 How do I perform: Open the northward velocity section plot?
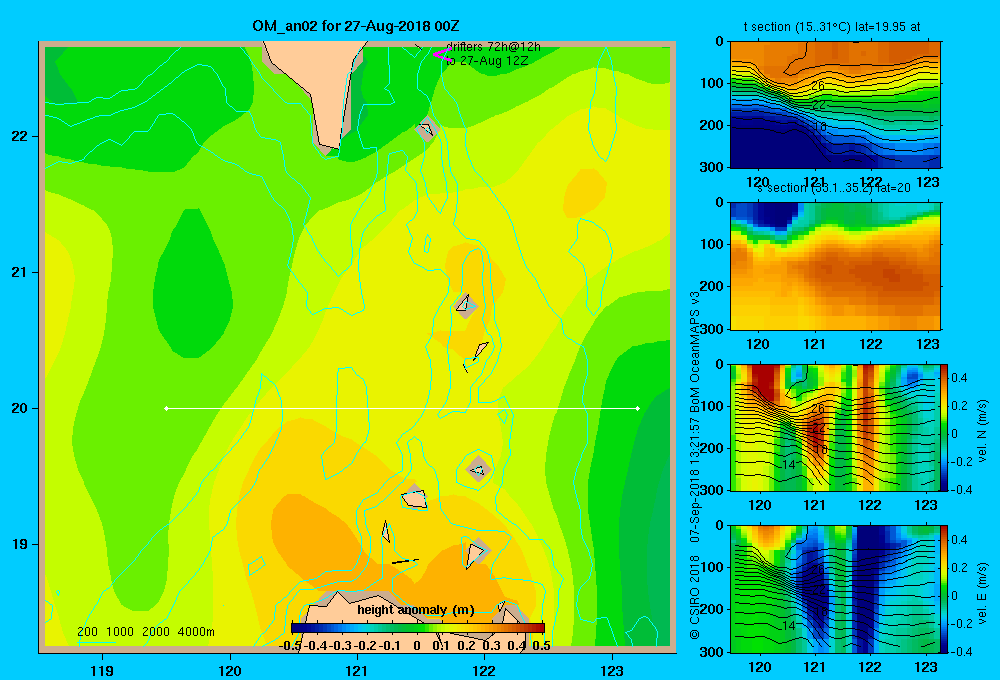[835, 427]
